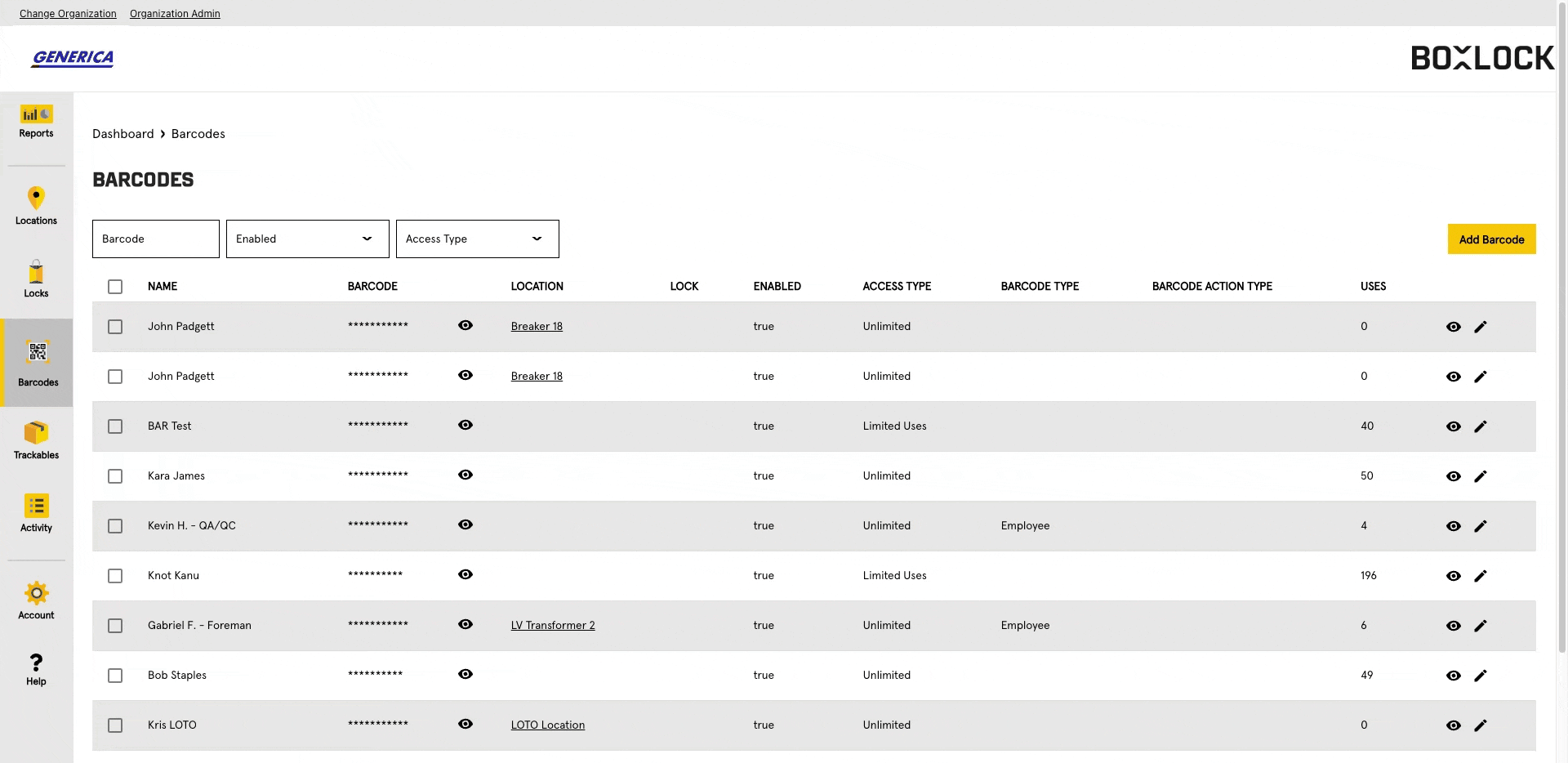Image resolution: width=1568 pixels, height=763 pixels.
Task: View details for Kara James row
Action: (x=1454, y=476)
